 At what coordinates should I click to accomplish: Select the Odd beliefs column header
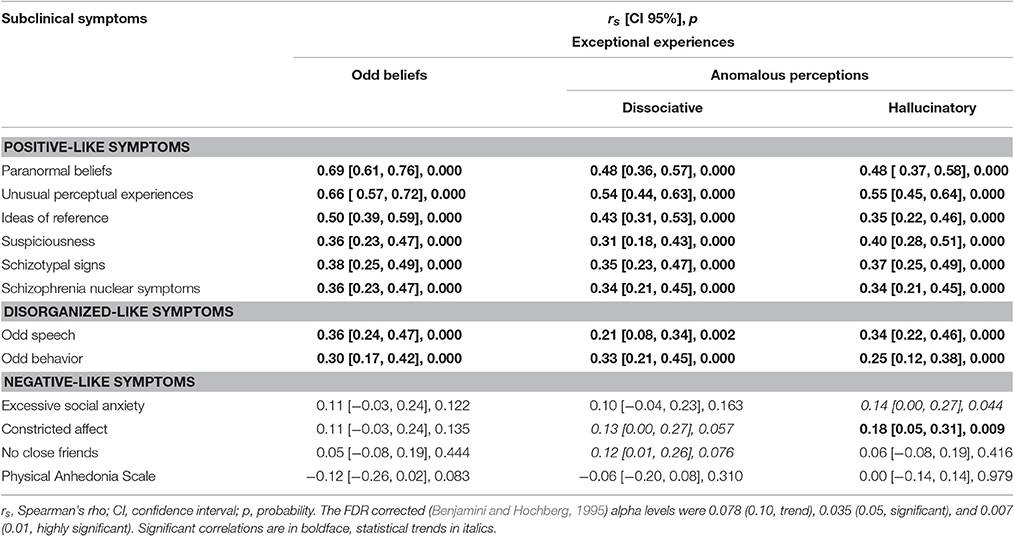(x=389, y=75)
